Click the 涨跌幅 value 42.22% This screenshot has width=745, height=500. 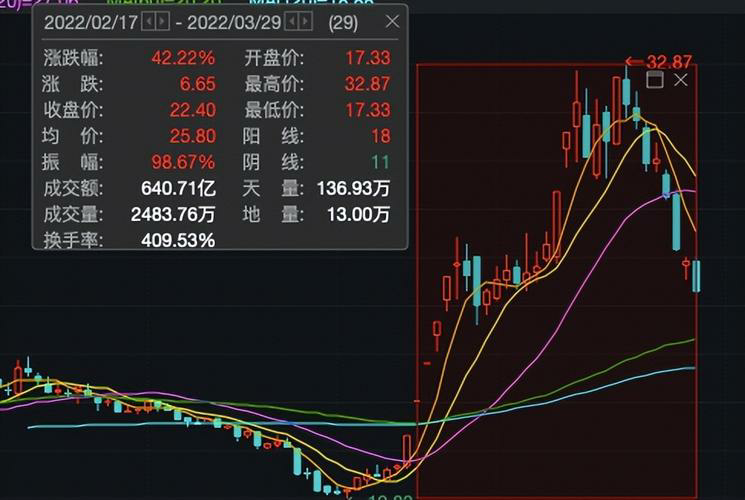pos(183,58)
